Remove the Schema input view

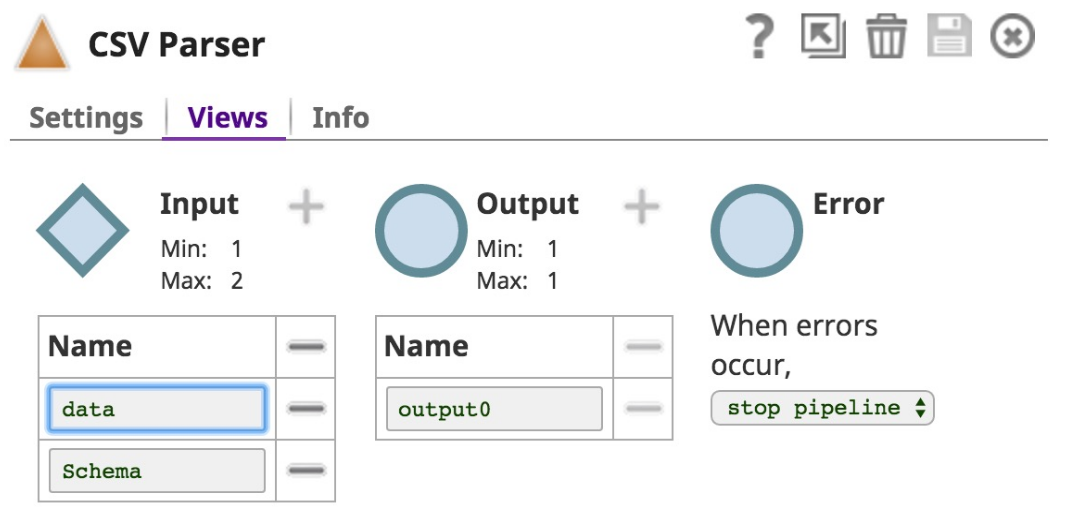tap(306, 470)
